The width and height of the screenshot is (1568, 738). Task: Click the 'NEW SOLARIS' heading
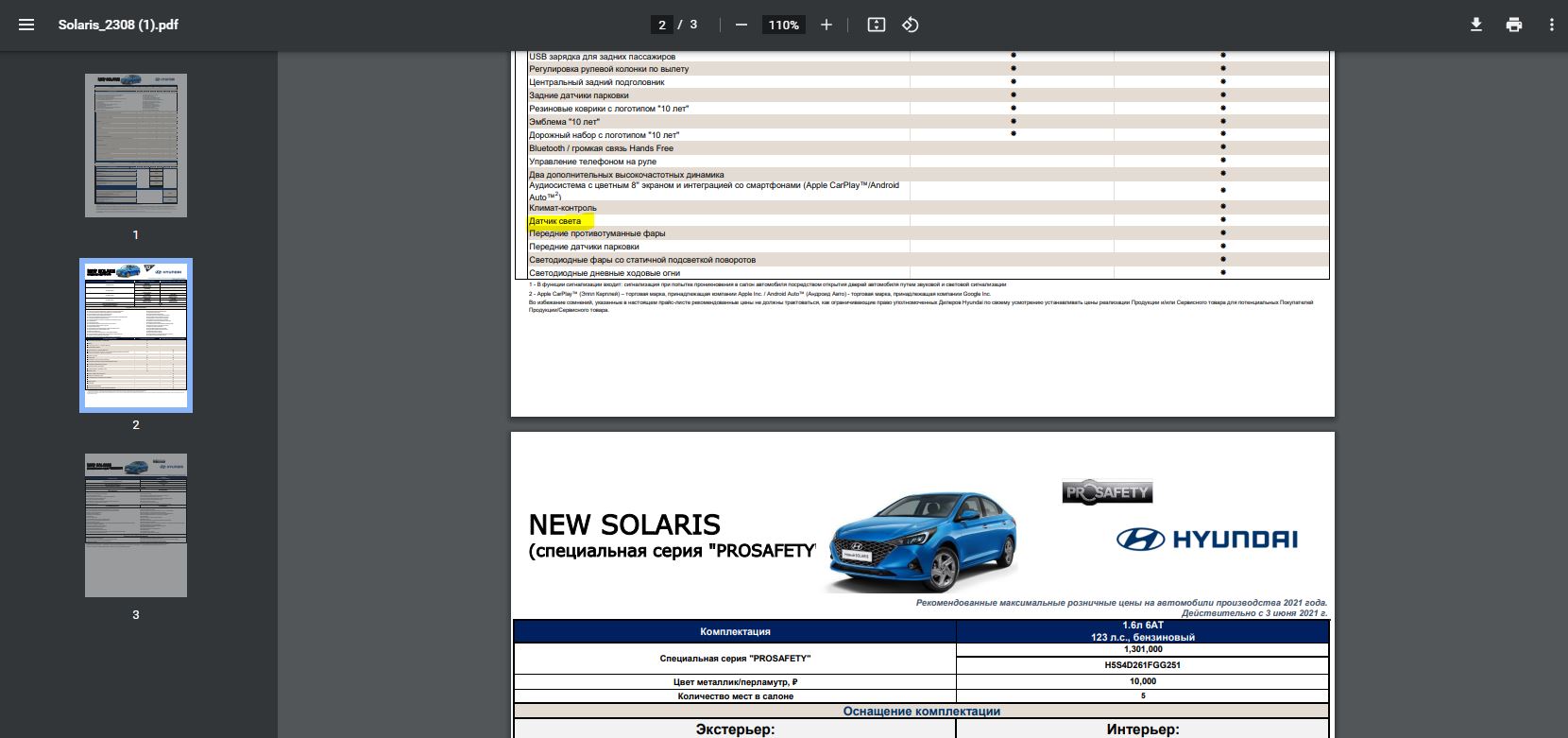624,524
